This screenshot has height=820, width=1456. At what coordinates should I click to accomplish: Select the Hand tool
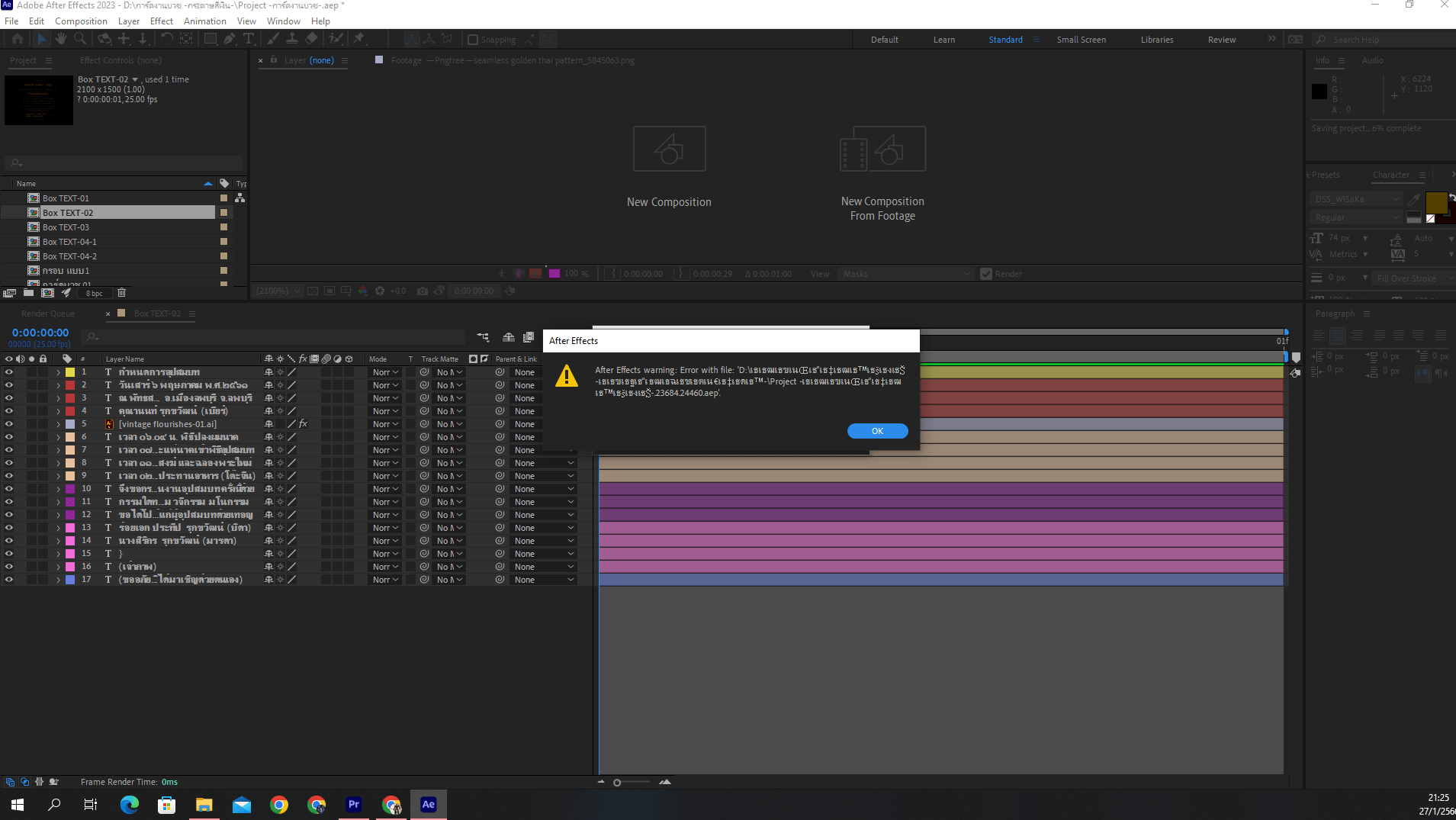(61, 39)
